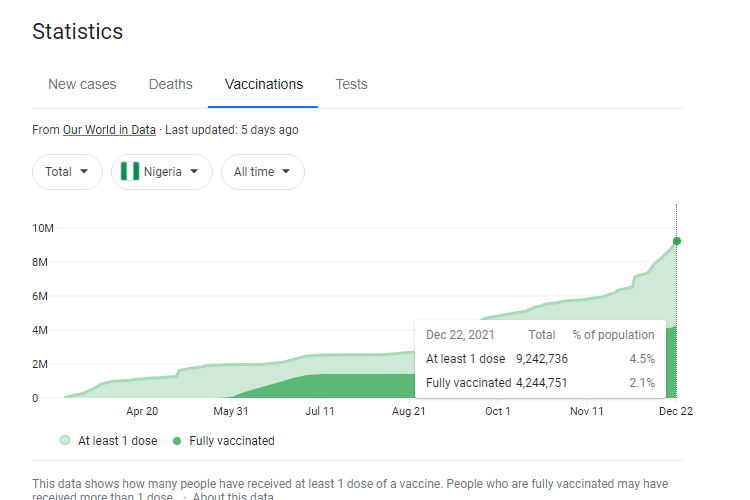Click the About this data link
This screenshot has height=500, width=750.
click(x=233, y=496)
